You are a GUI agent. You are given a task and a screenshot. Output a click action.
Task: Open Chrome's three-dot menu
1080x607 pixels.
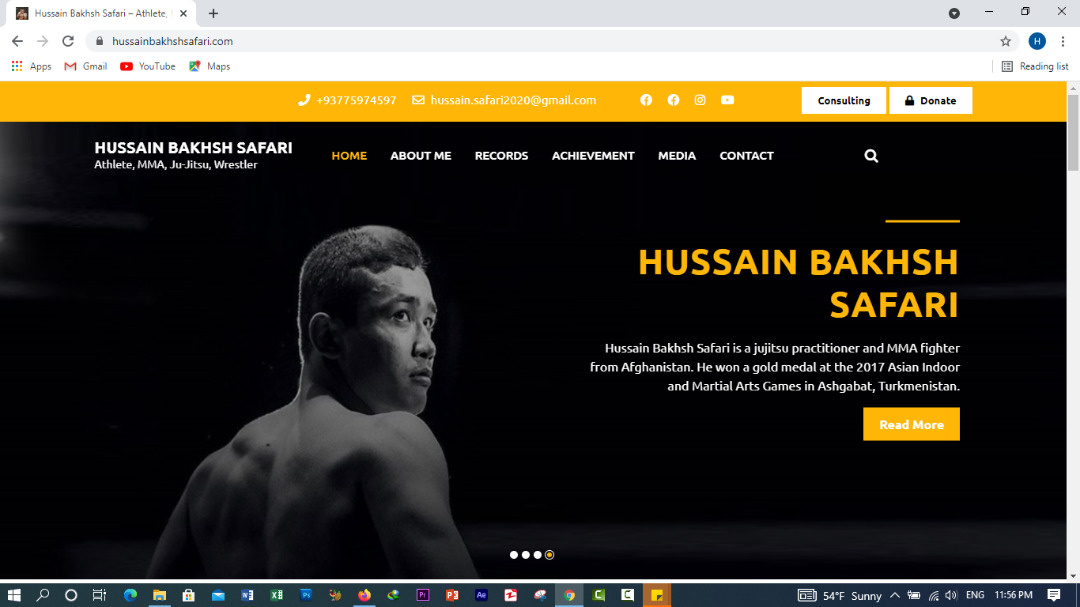point(1063,41)
